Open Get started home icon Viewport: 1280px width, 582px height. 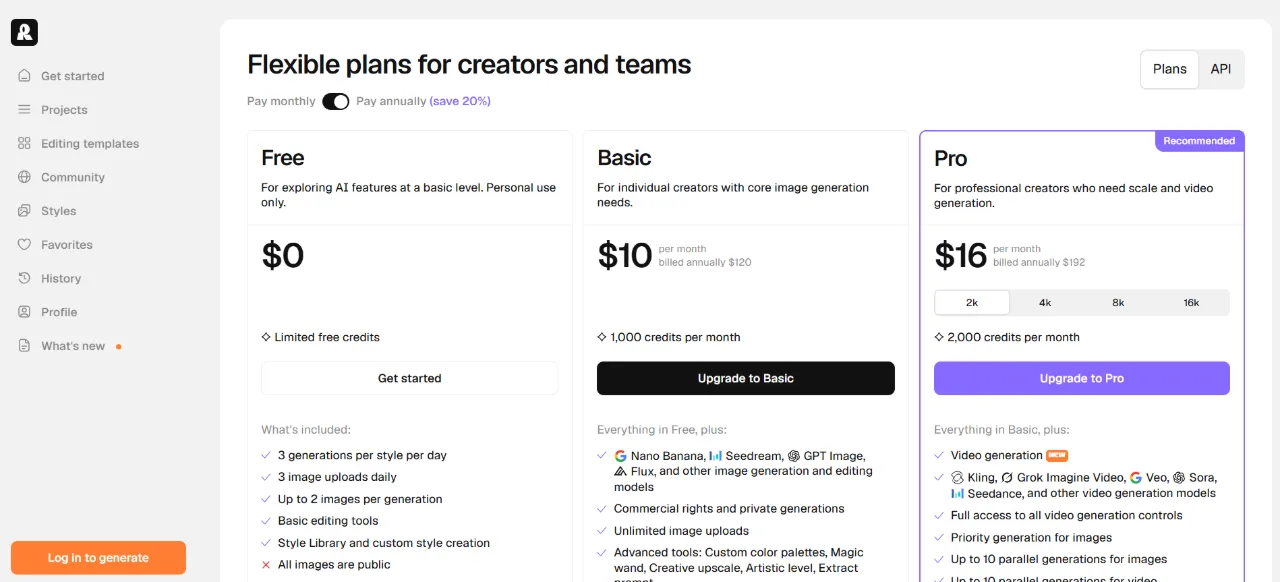click(x=24, y=76)
